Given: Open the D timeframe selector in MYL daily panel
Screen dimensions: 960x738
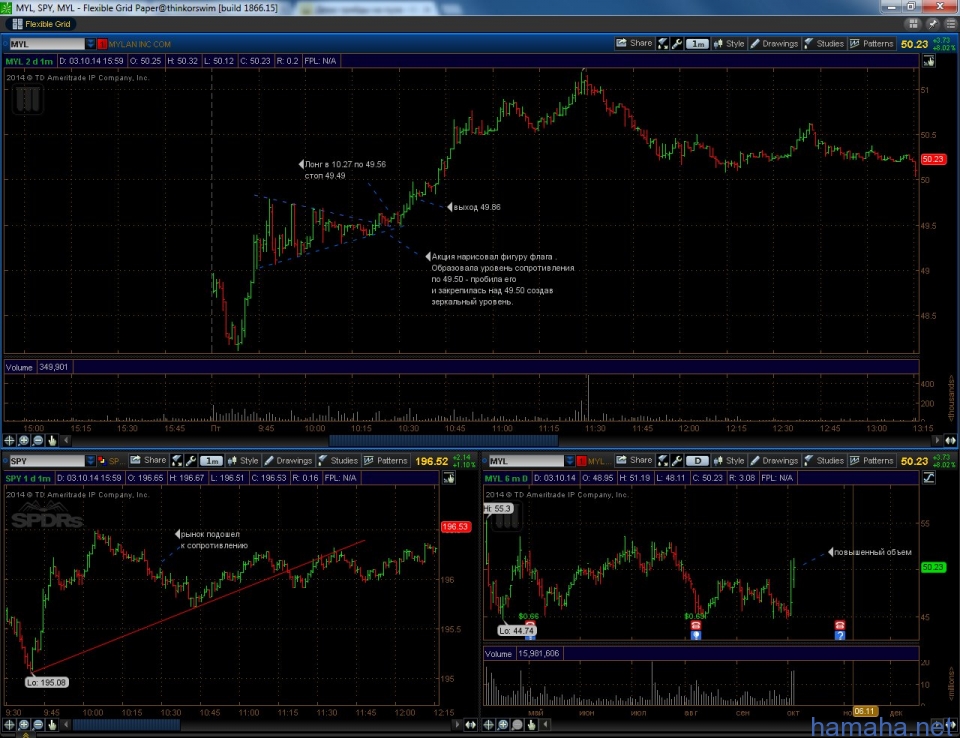Looking at the screenshot, I should pos(697,461).
